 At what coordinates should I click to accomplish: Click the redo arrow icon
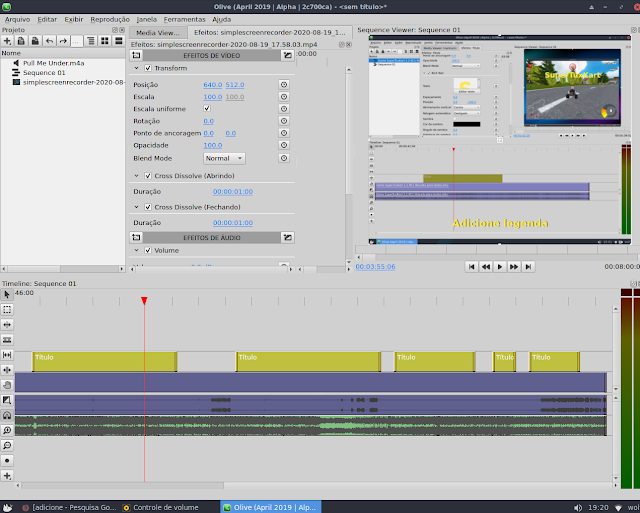coord(63,41)
